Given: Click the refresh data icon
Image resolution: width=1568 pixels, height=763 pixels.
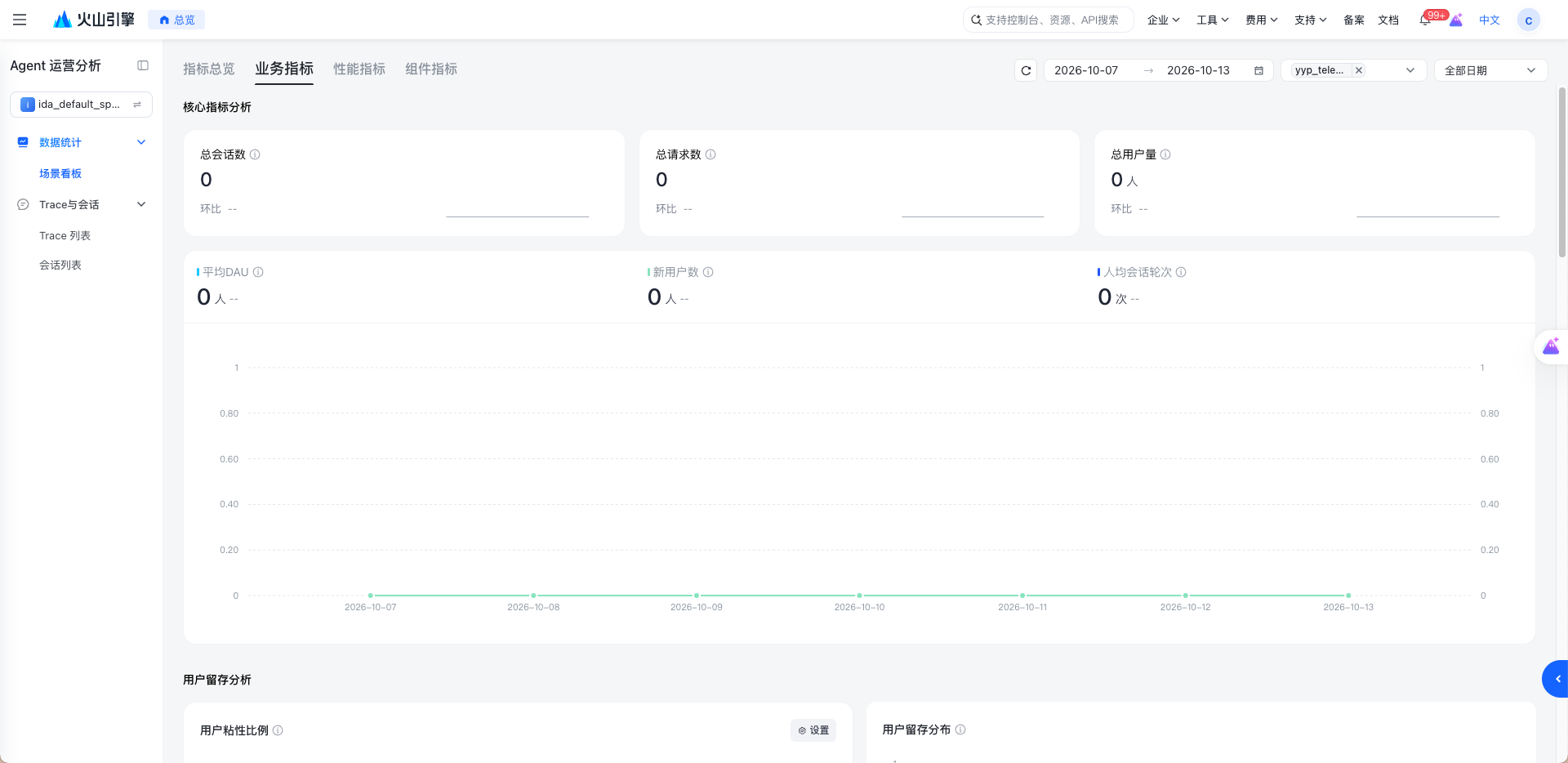Looking at the screenshot, I should pyautogui.click(x=1026, y=70).
